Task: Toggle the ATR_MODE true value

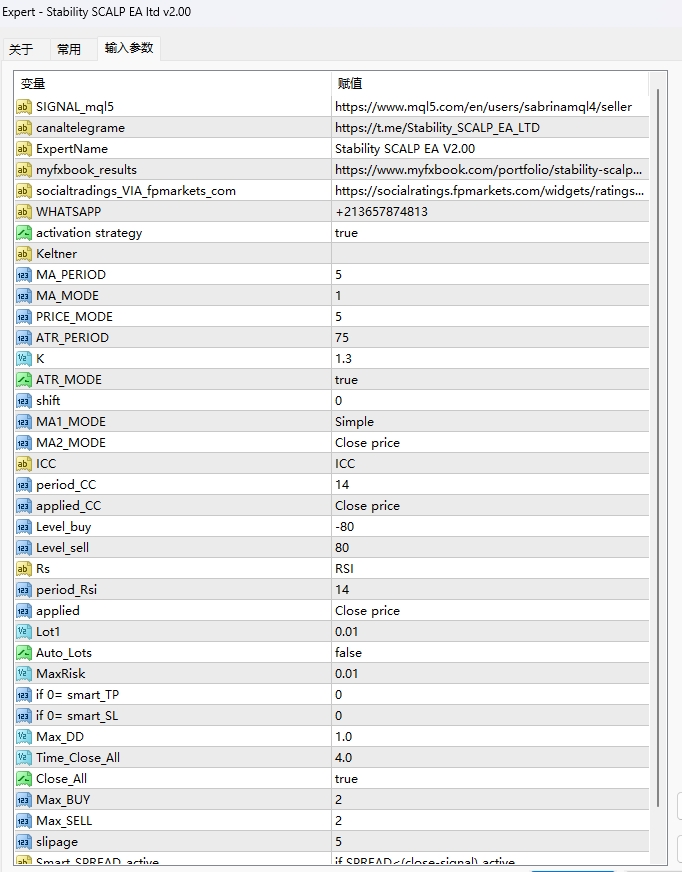Action: point(488,380)
